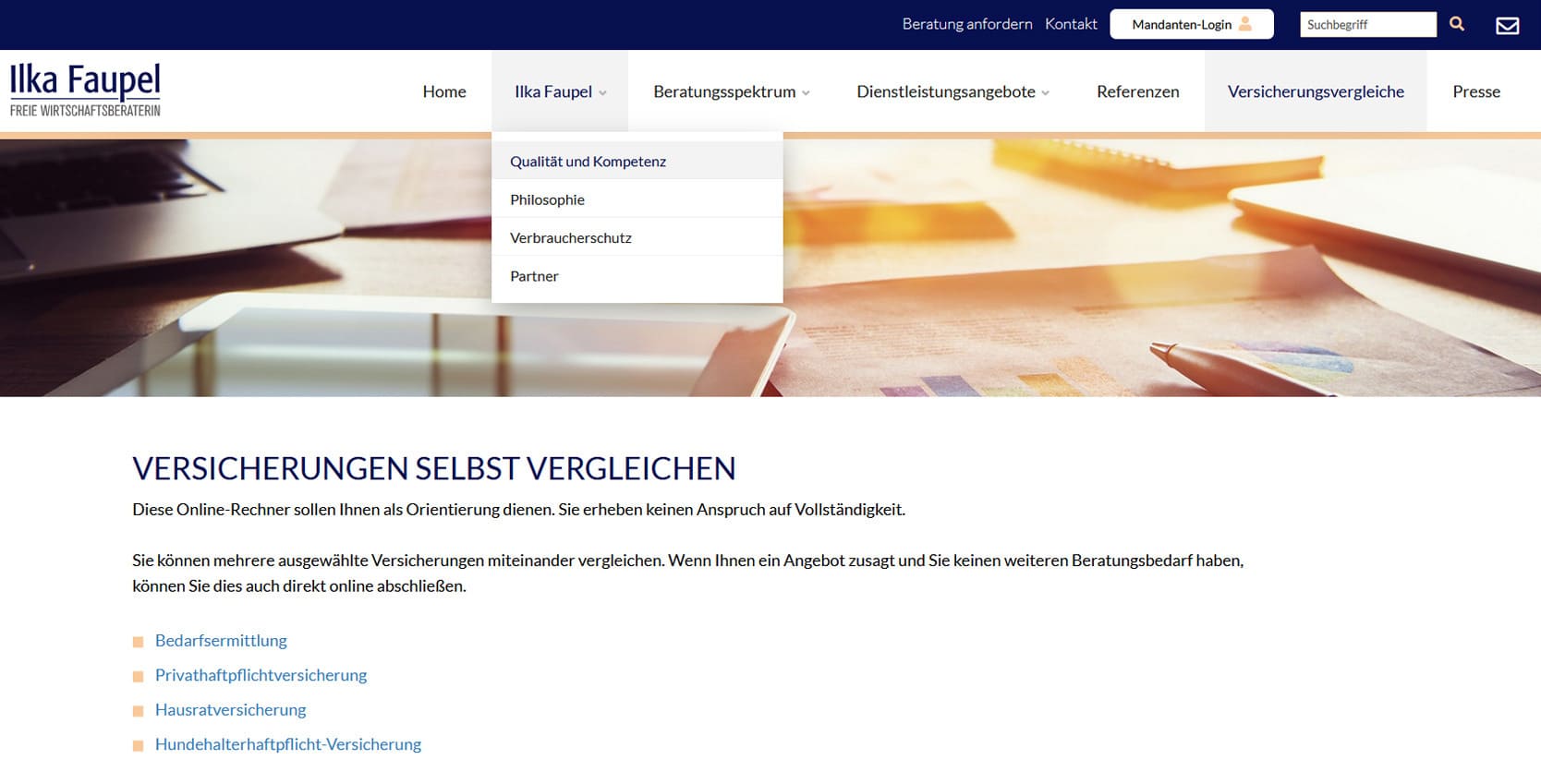Image resolution: width=1541 pixels, height=784 pixels.
Task: Collapse the Ilka Faupel dropdown menu
Action: pos(560,91)
